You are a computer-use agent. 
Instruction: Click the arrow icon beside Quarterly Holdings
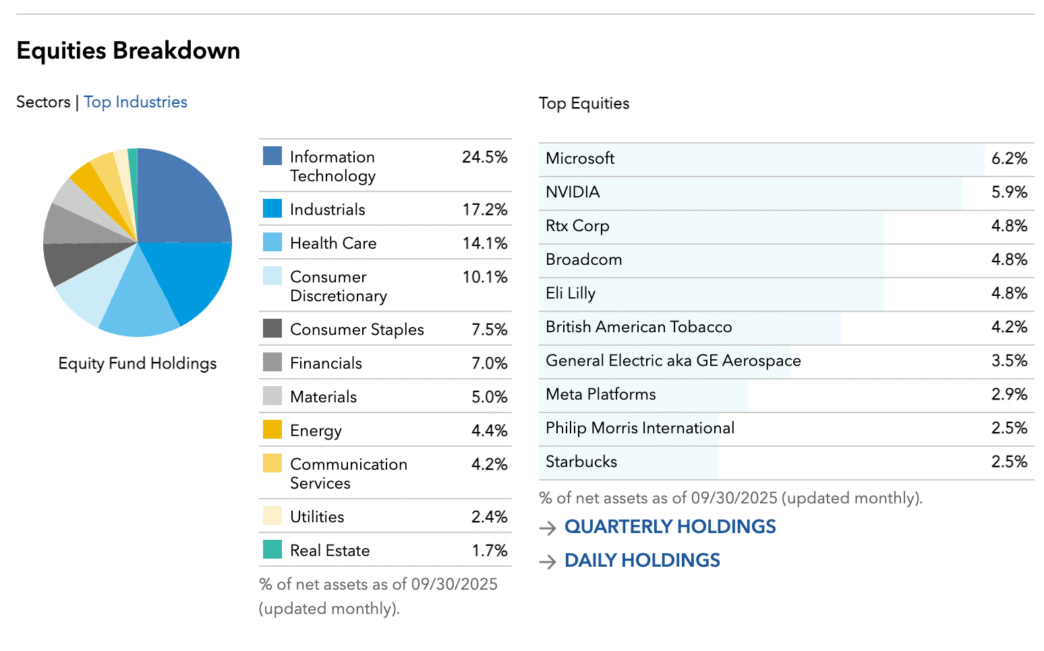pyautogui.click(x=547, y=527)
